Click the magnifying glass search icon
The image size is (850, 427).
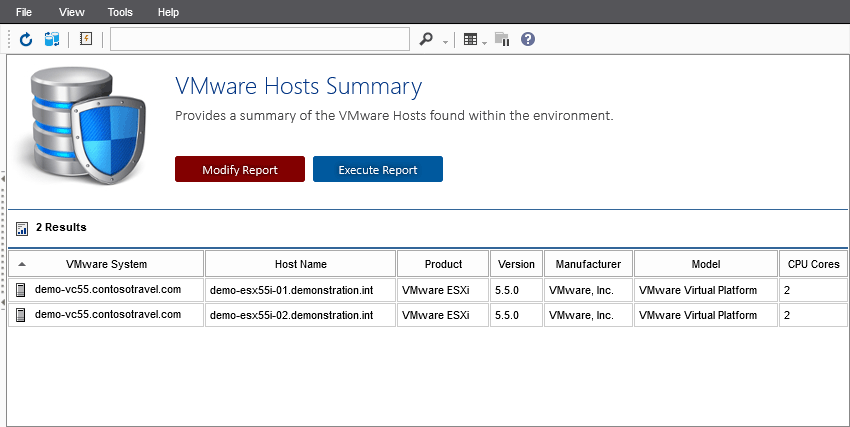(x=427, y=39)
